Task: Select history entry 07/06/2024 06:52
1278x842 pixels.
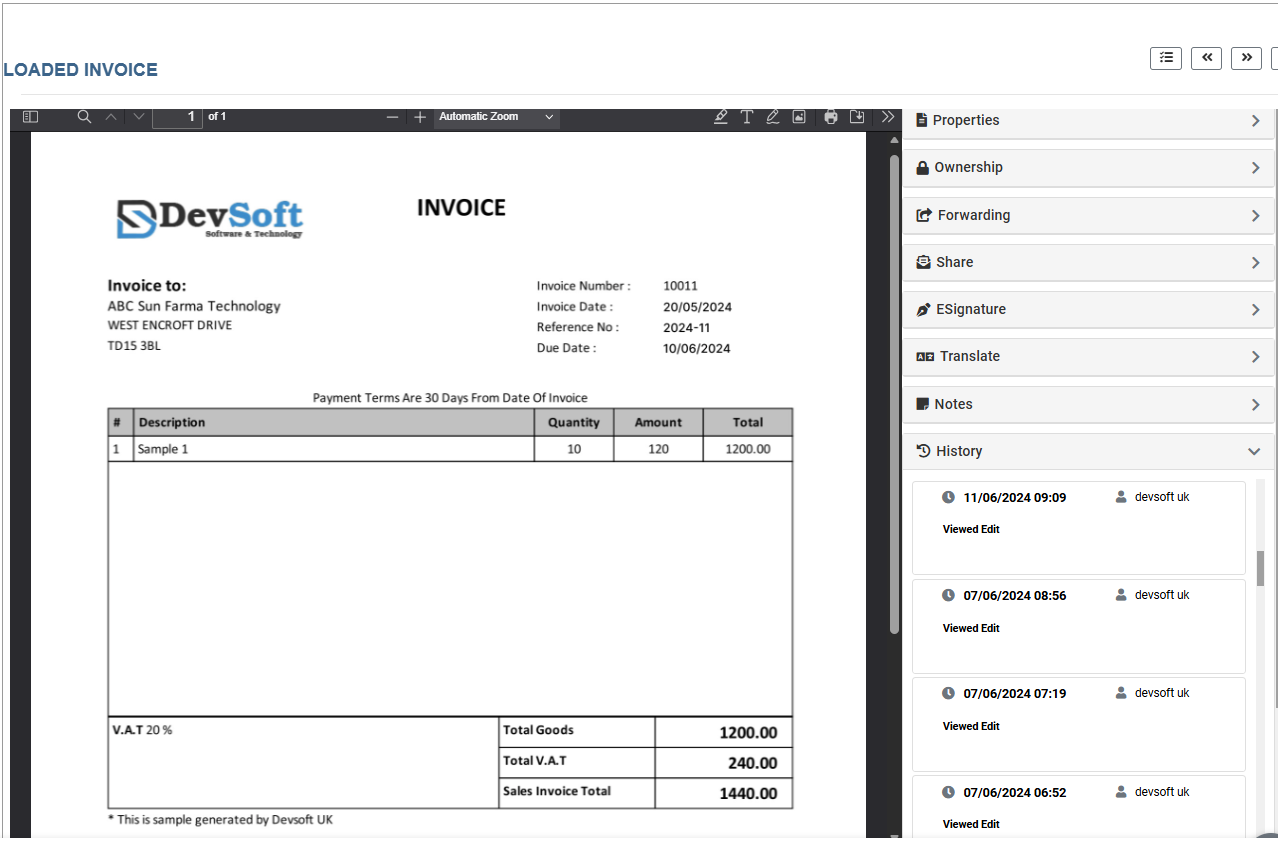Action: [1079, 806]
